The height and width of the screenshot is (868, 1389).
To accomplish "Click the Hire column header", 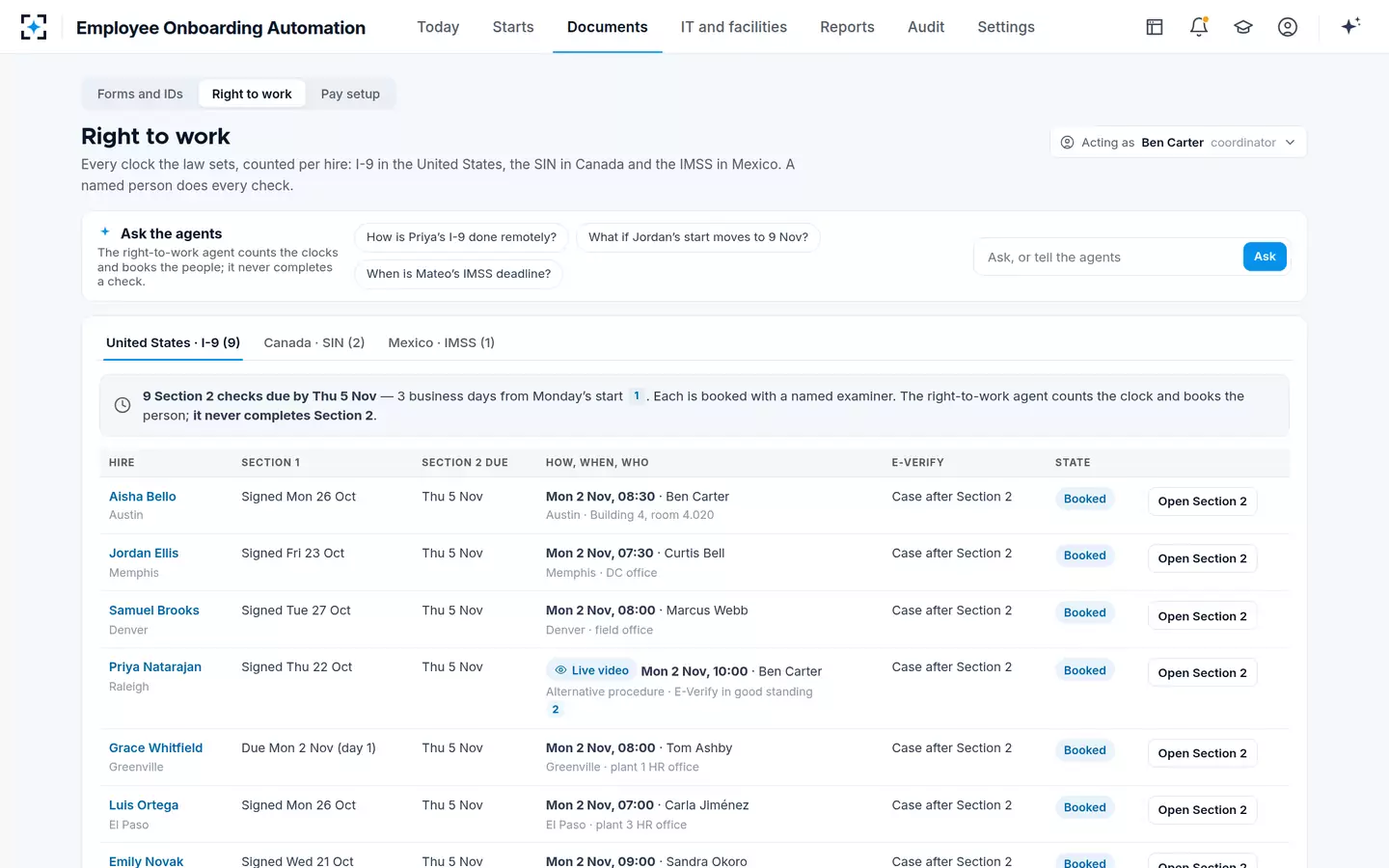I will (x=122, y=463).
